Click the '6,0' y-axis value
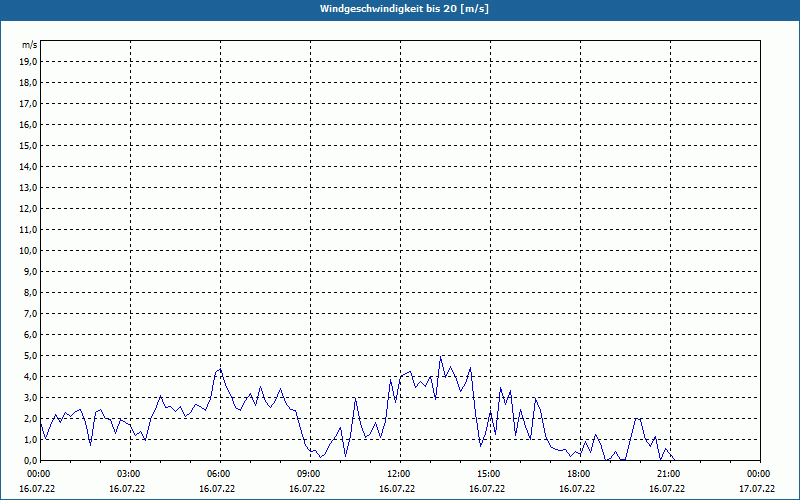The height and width of the screenshot is (500, 800). click(x=30, y=335)
